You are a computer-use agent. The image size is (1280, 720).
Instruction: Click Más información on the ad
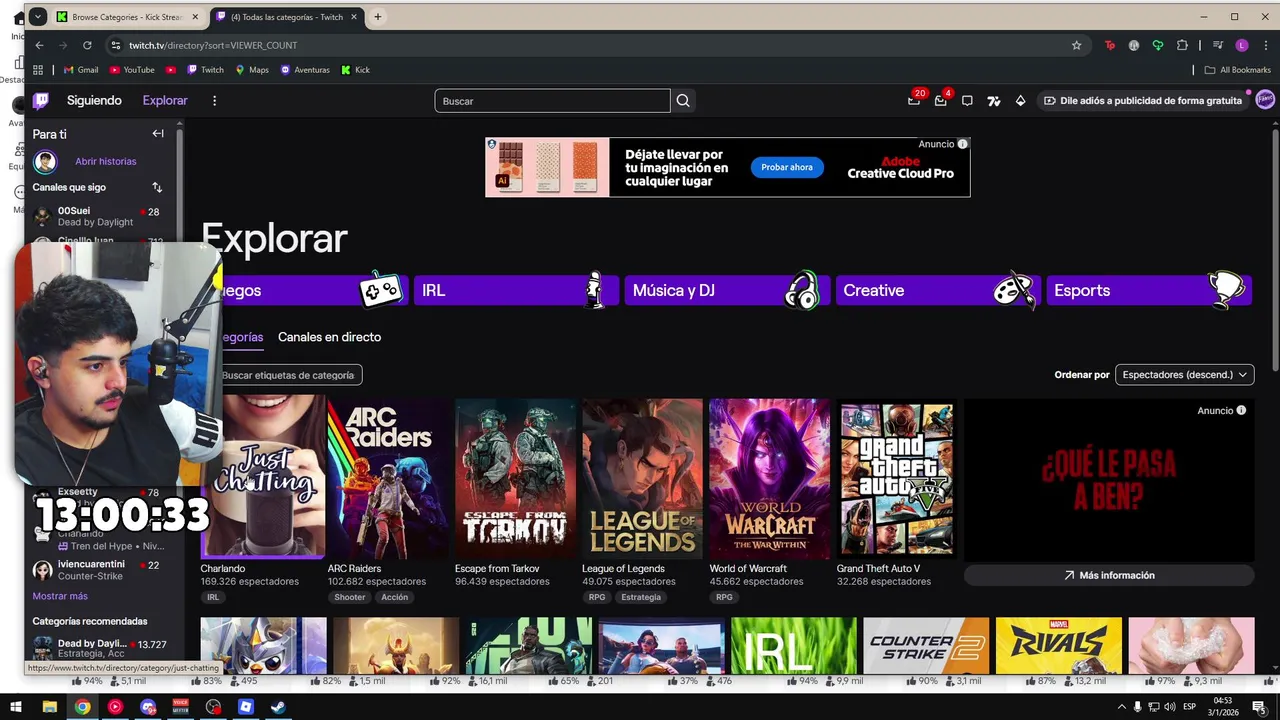coord(1109,575)
